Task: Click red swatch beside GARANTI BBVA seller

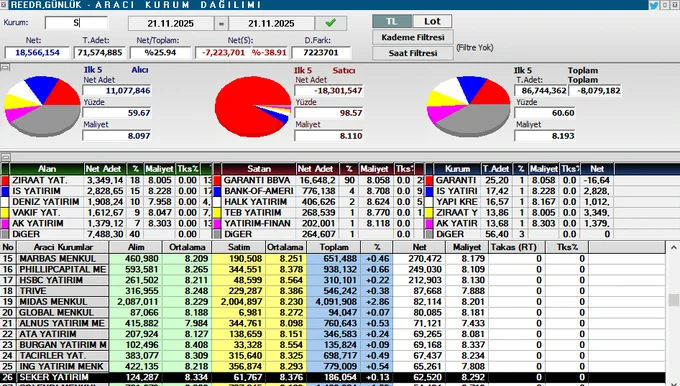Action: click(217, 180)
